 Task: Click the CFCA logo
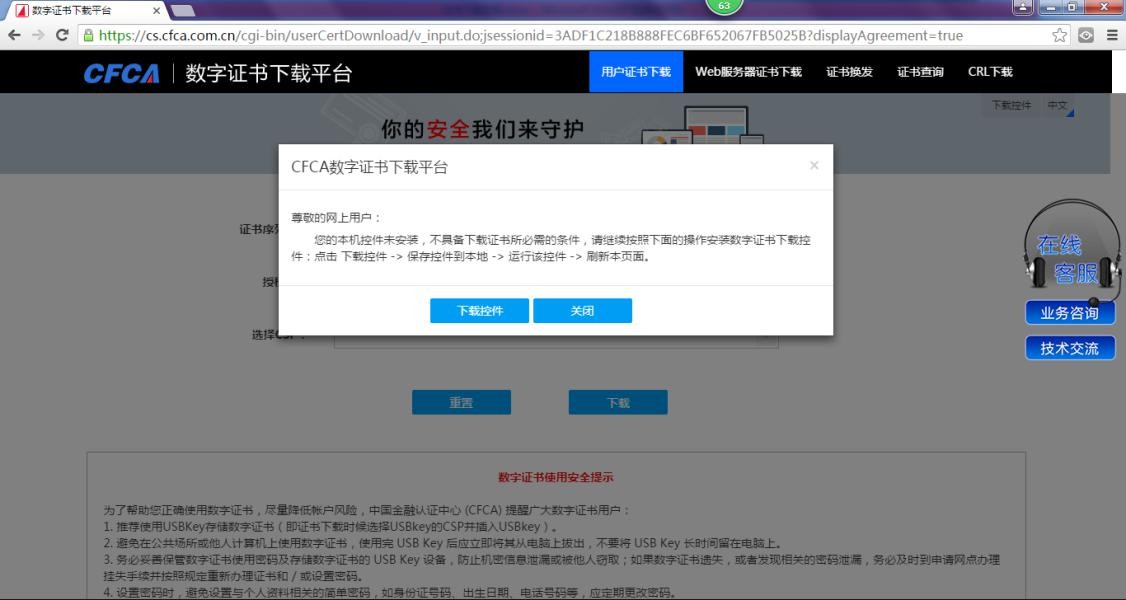click(121, 73)
